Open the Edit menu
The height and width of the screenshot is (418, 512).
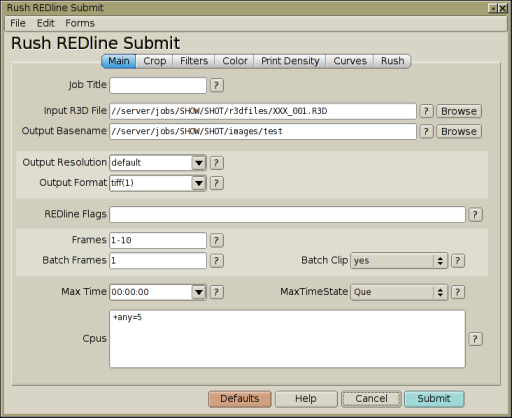click(46, 23)
